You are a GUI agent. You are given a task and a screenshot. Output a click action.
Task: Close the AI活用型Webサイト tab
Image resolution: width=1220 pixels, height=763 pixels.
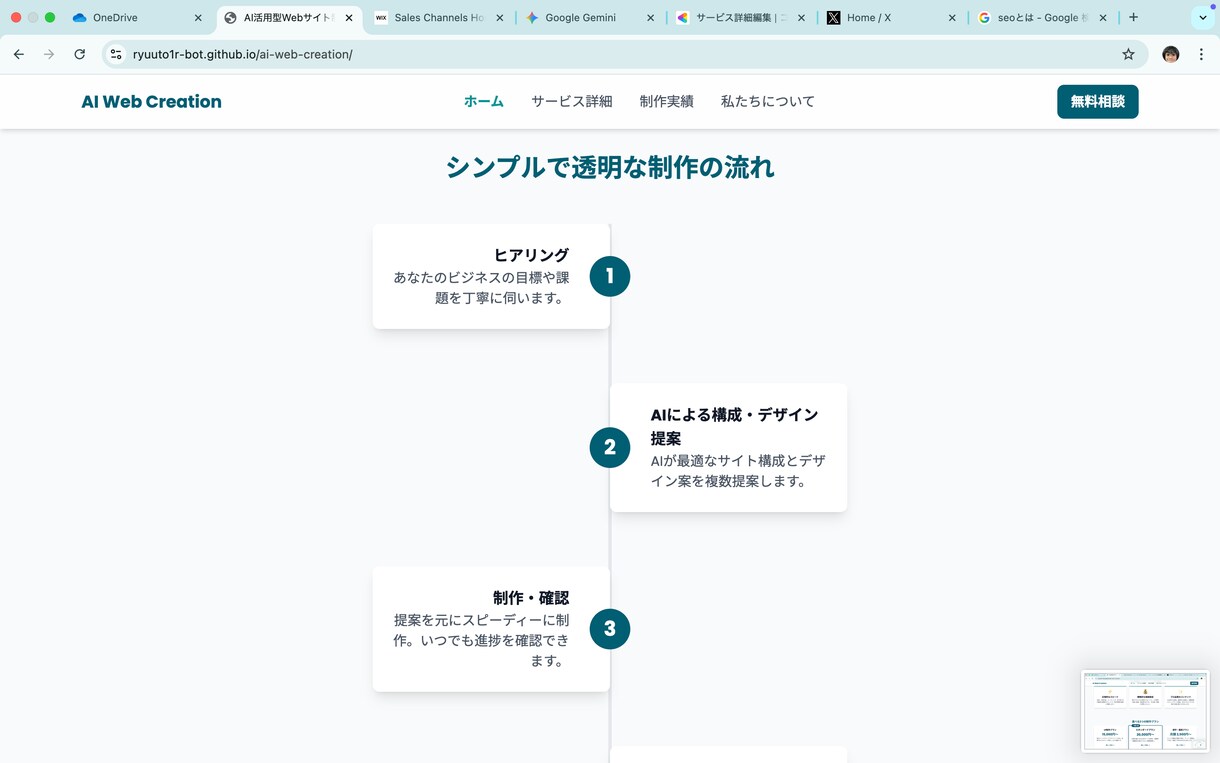(x=349, y=18)
